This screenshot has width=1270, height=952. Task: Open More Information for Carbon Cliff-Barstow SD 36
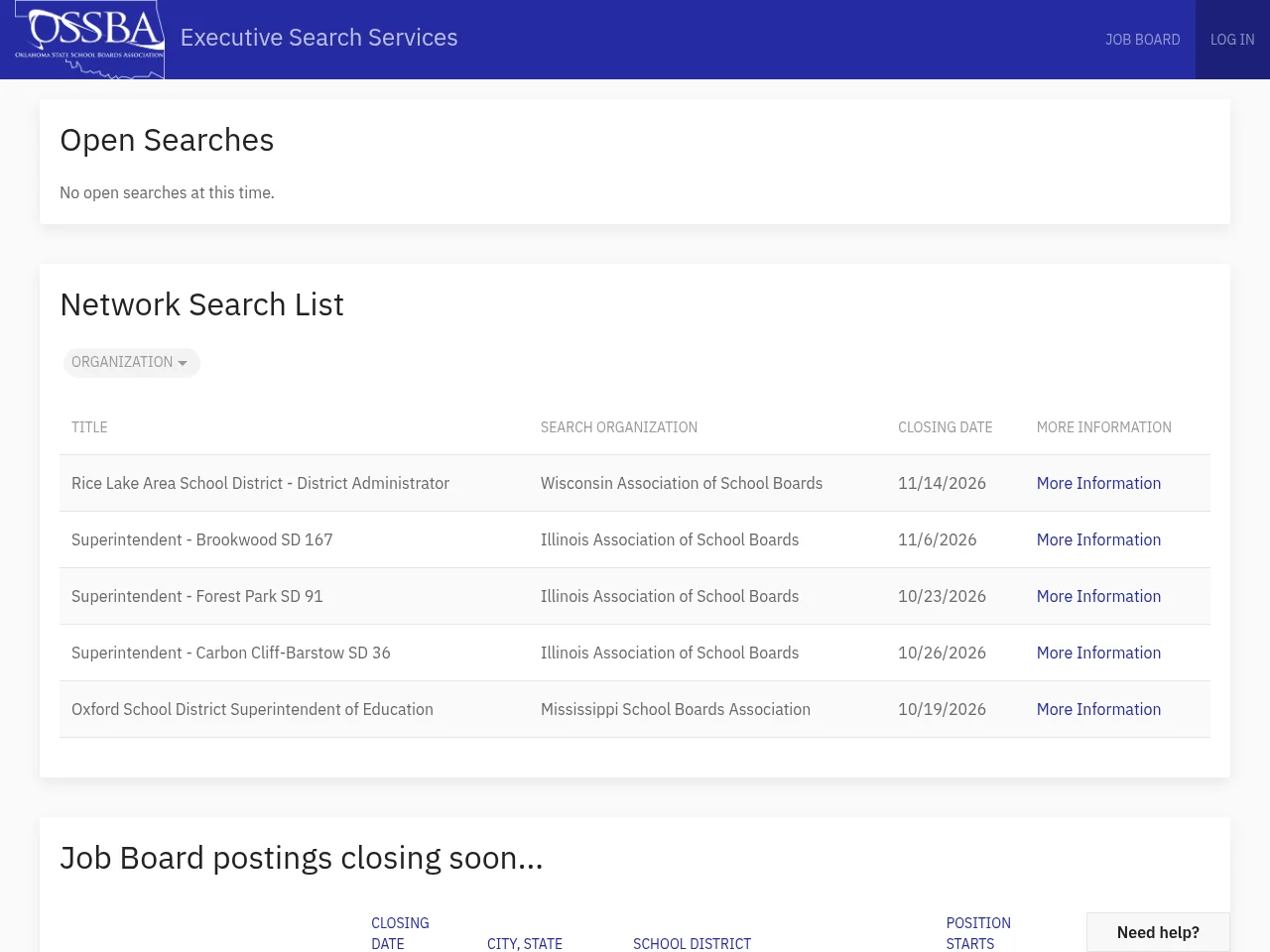1098,653
